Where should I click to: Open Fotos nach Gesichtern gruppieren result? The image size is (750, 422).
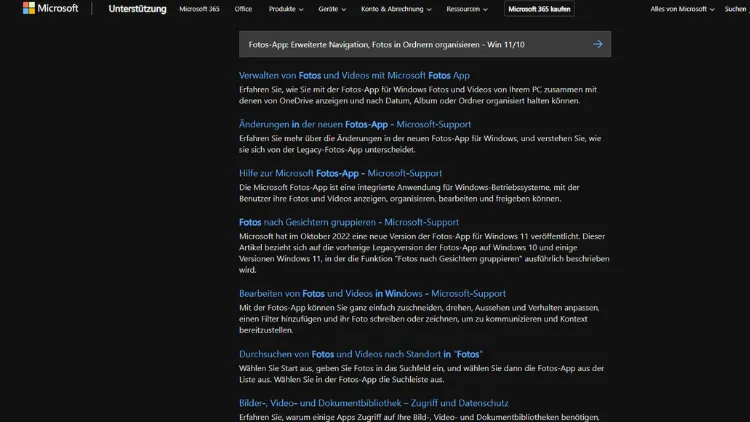(349, 222)
